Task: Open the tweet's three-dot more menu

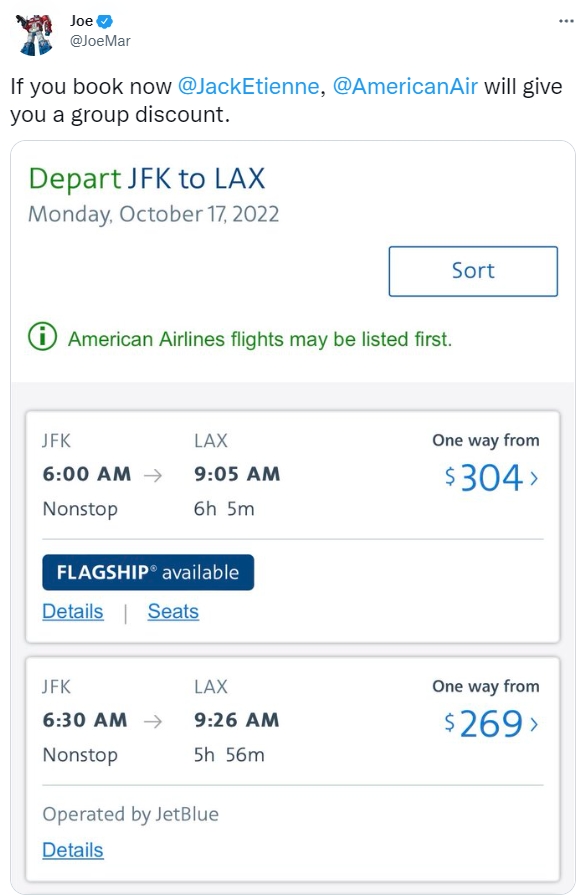Action: click(566, 21)
